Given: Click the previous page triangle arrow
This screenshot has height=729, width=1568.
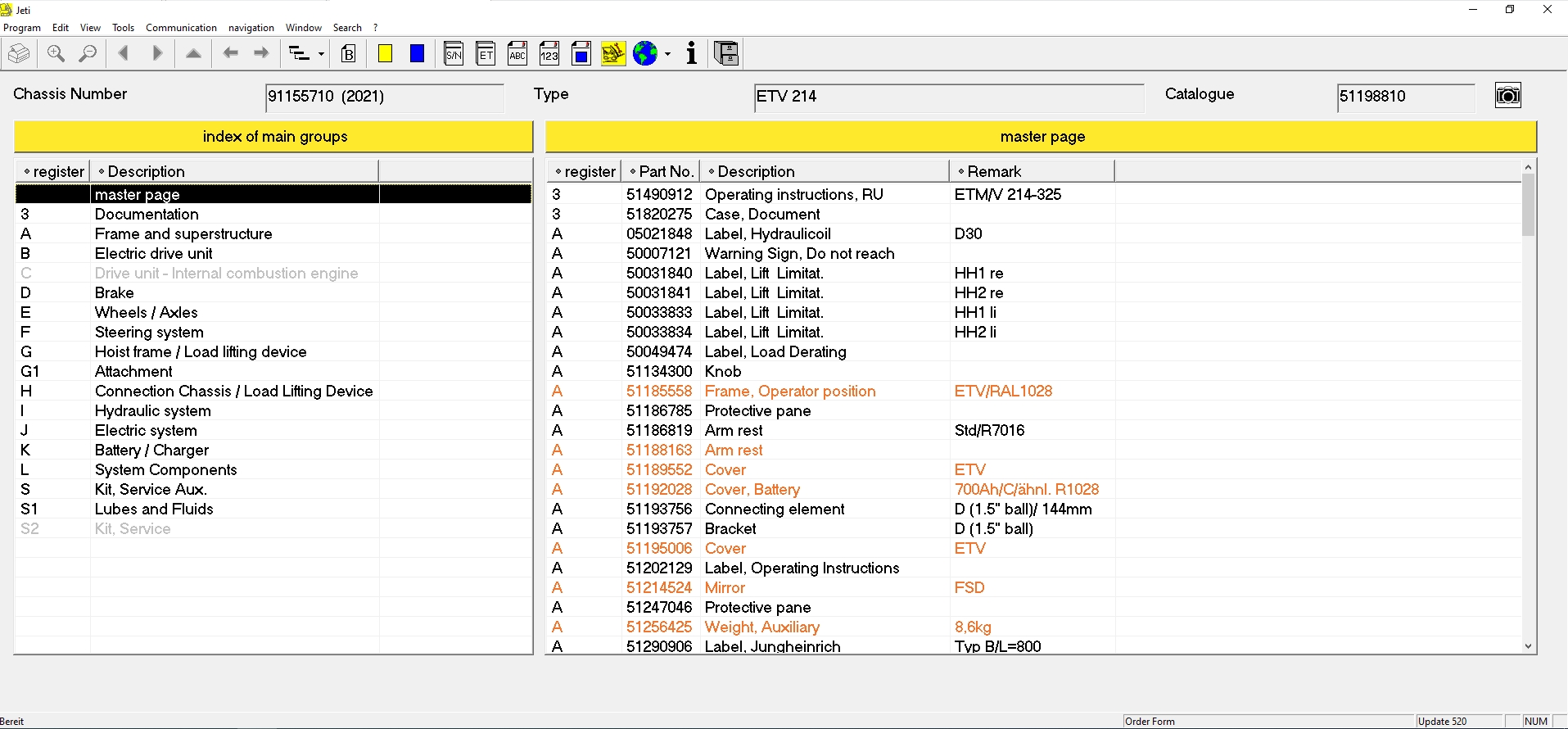Looking at the screenshot, I should coord(124,54).
